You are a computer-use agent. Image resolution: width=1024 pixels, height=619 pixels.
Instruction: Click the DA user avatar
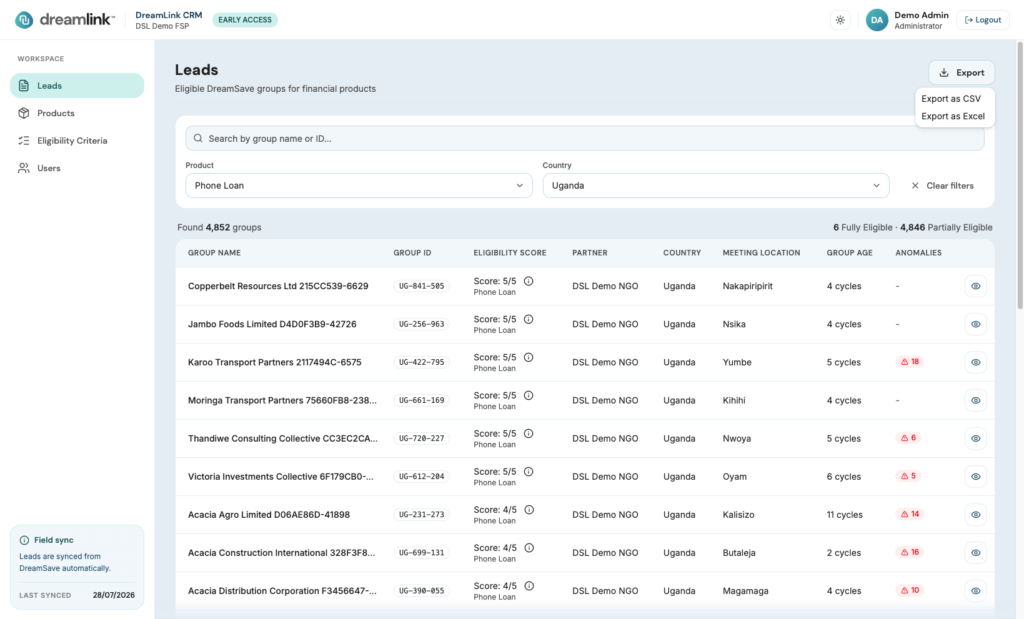(876, 20)
